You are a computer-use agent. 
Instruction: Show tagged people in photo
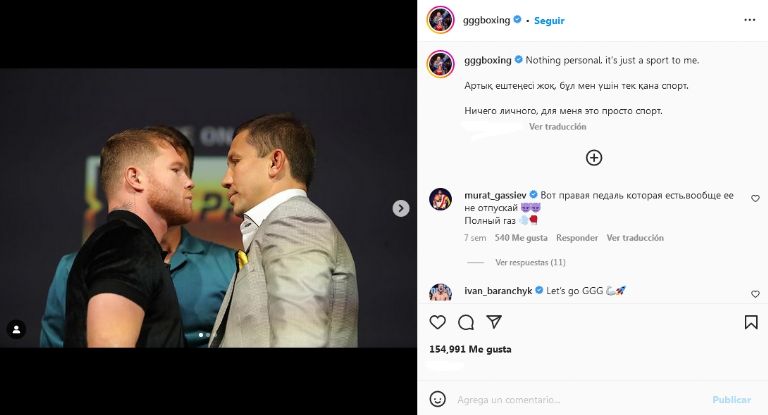tap(16, 328)
